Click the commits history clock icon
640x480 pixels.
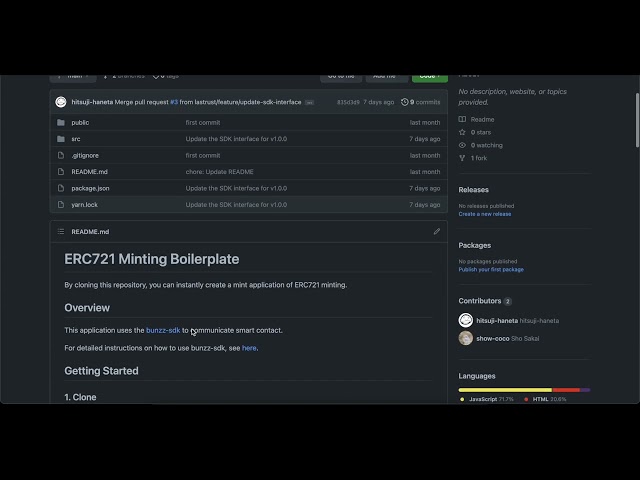[x=404, y=102]
